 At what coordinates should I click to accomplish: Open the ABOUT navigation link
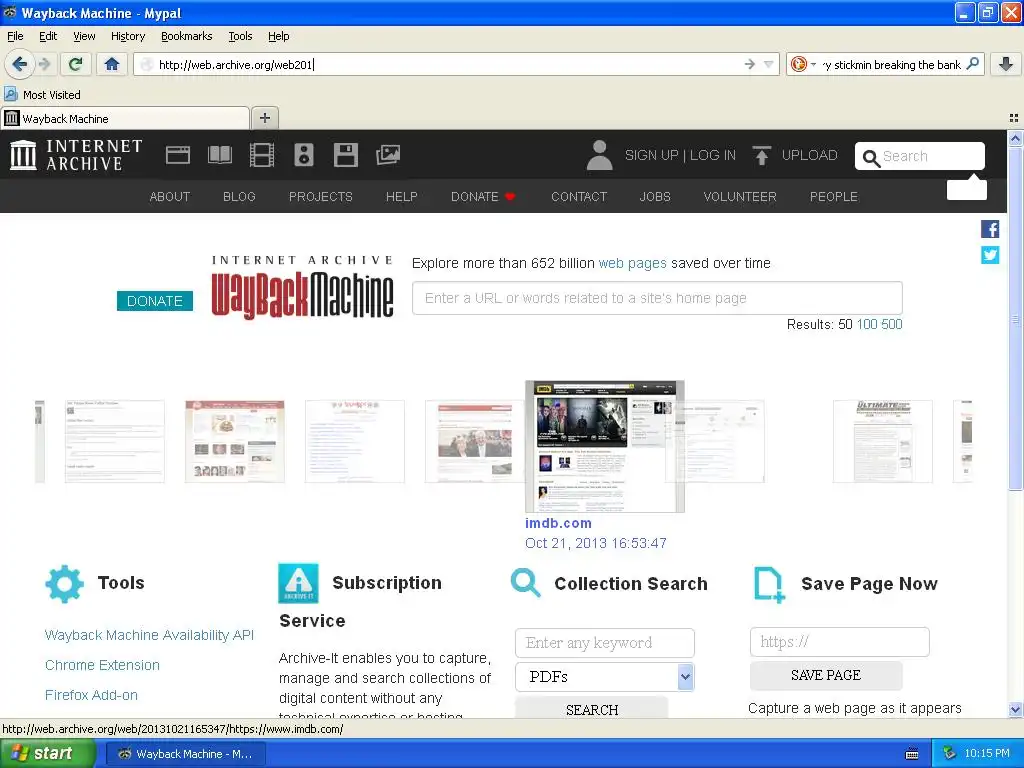click(170, 197)
